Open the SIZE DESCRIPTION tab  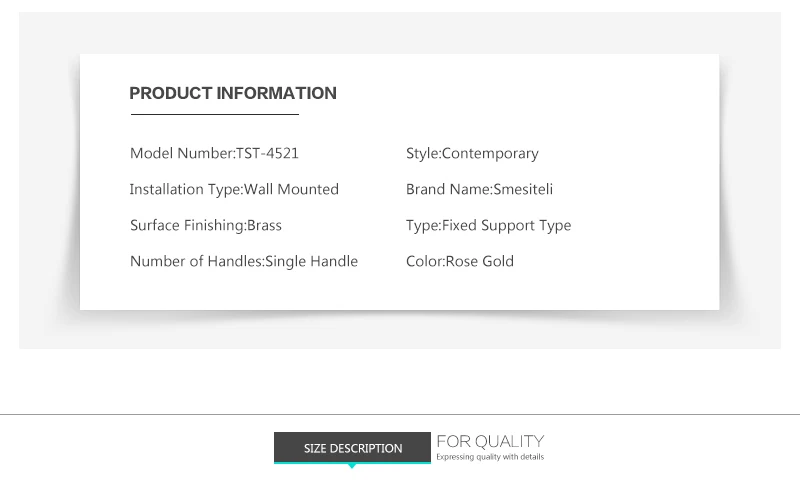point(352,447)
